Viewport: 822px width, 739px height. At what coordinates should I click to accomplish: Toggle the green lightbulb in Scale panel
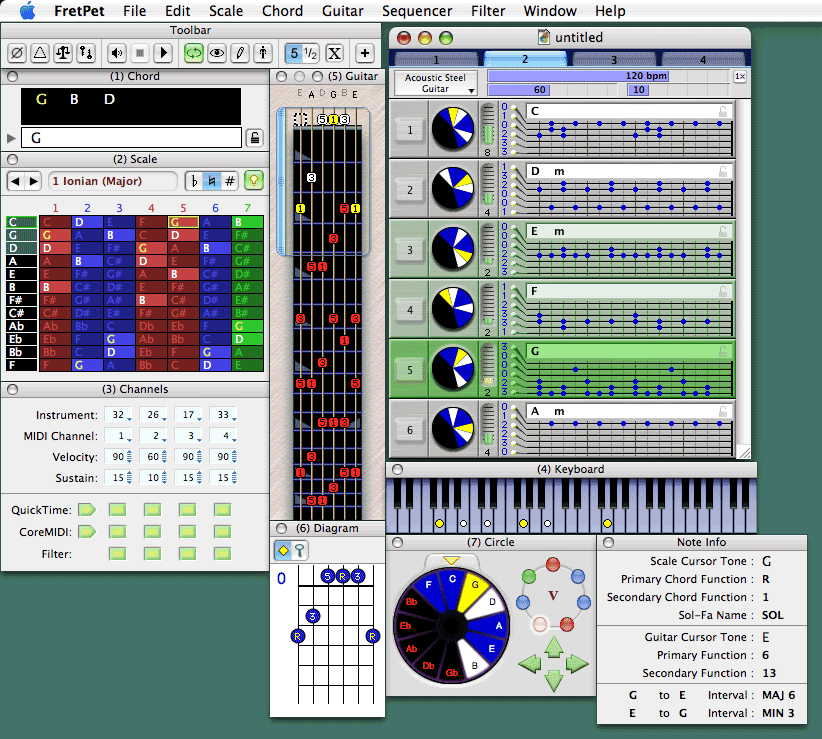pos(254,181)
